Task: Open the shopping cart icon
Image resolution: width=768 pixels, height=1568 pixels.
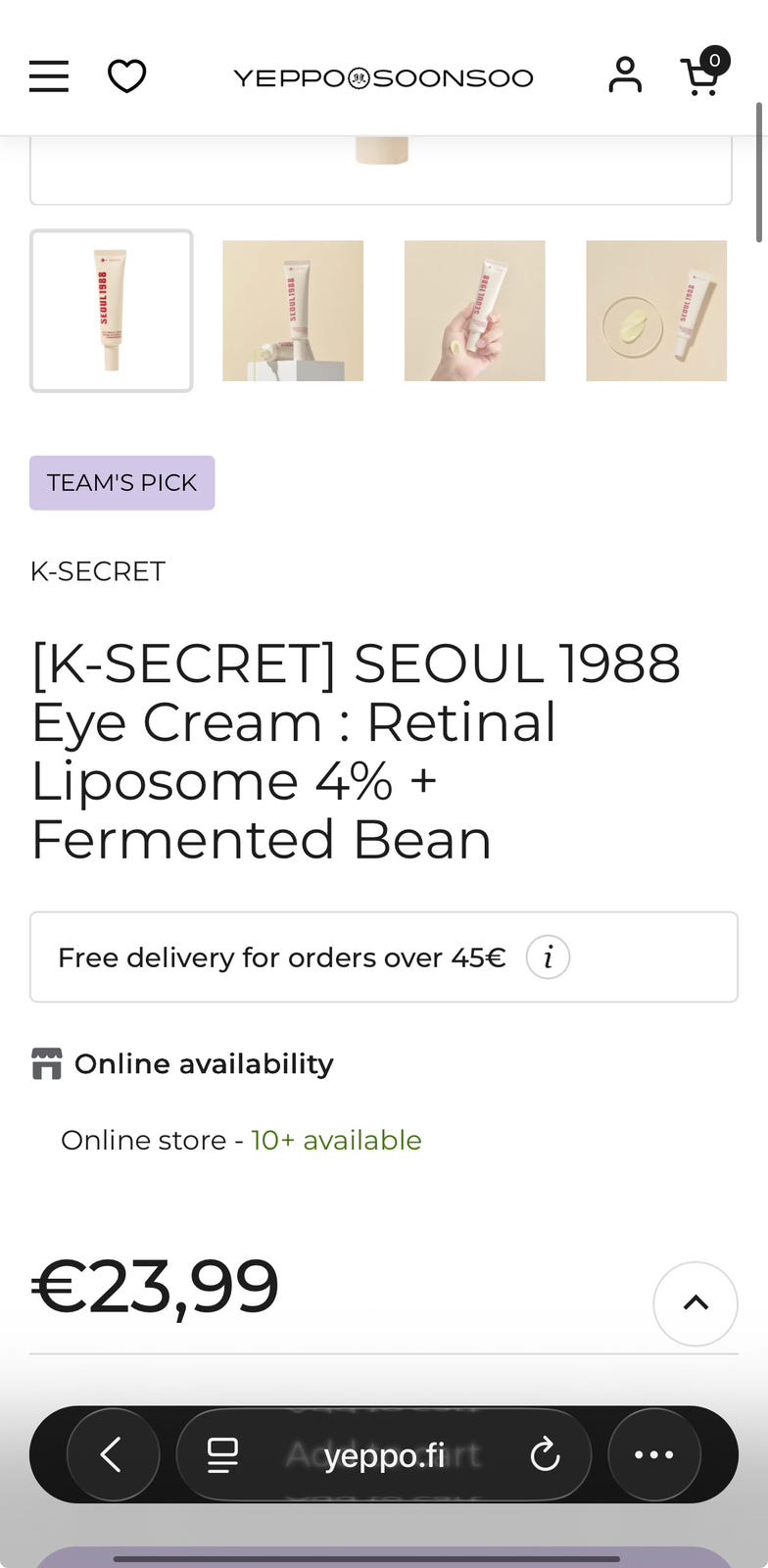Action: pos(701,75)
